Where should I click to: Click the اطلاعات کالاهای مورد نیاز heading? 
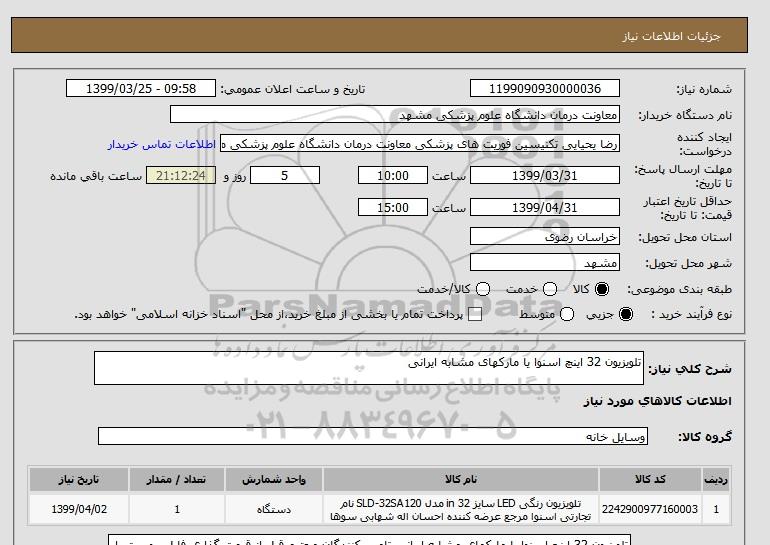658,401
